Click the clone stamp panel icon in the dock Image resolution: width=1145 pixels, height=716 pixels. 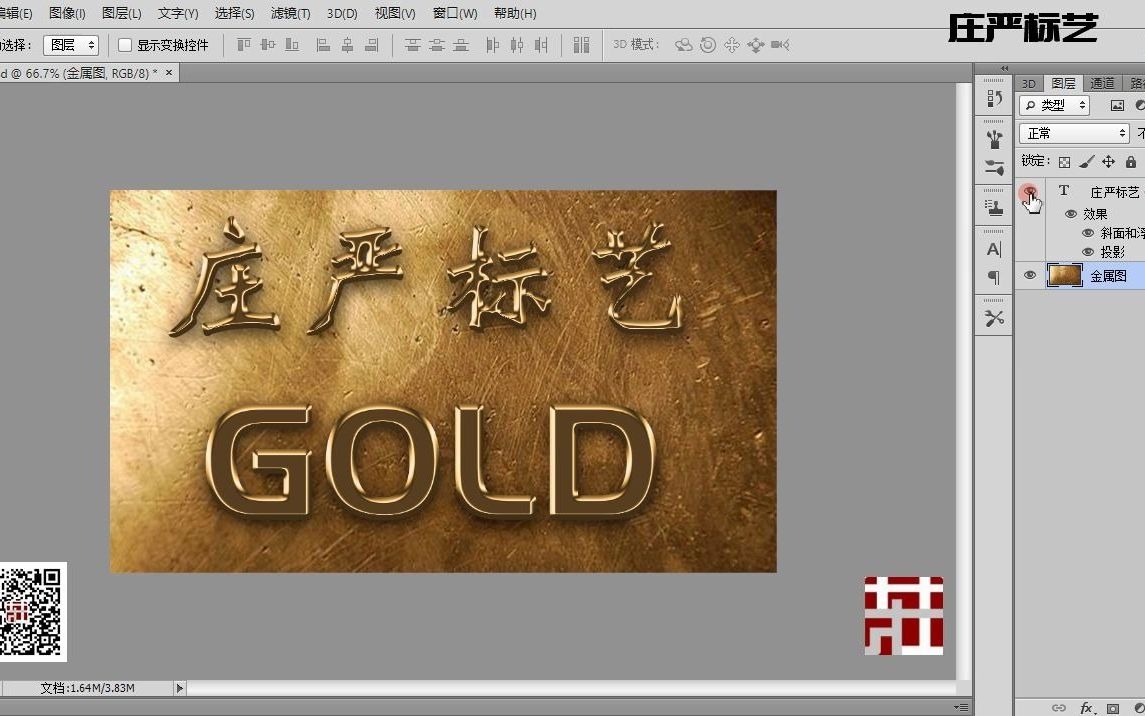coord(993,207)
